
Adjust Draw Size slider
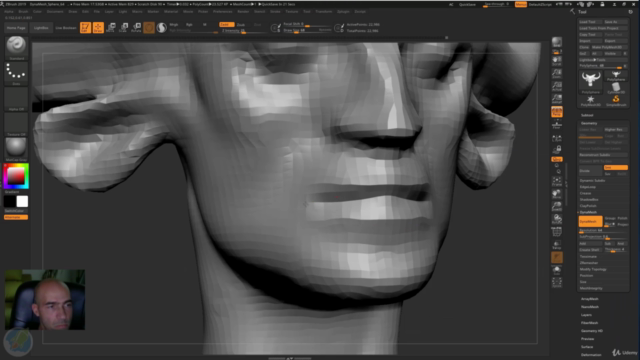(306, 30)
